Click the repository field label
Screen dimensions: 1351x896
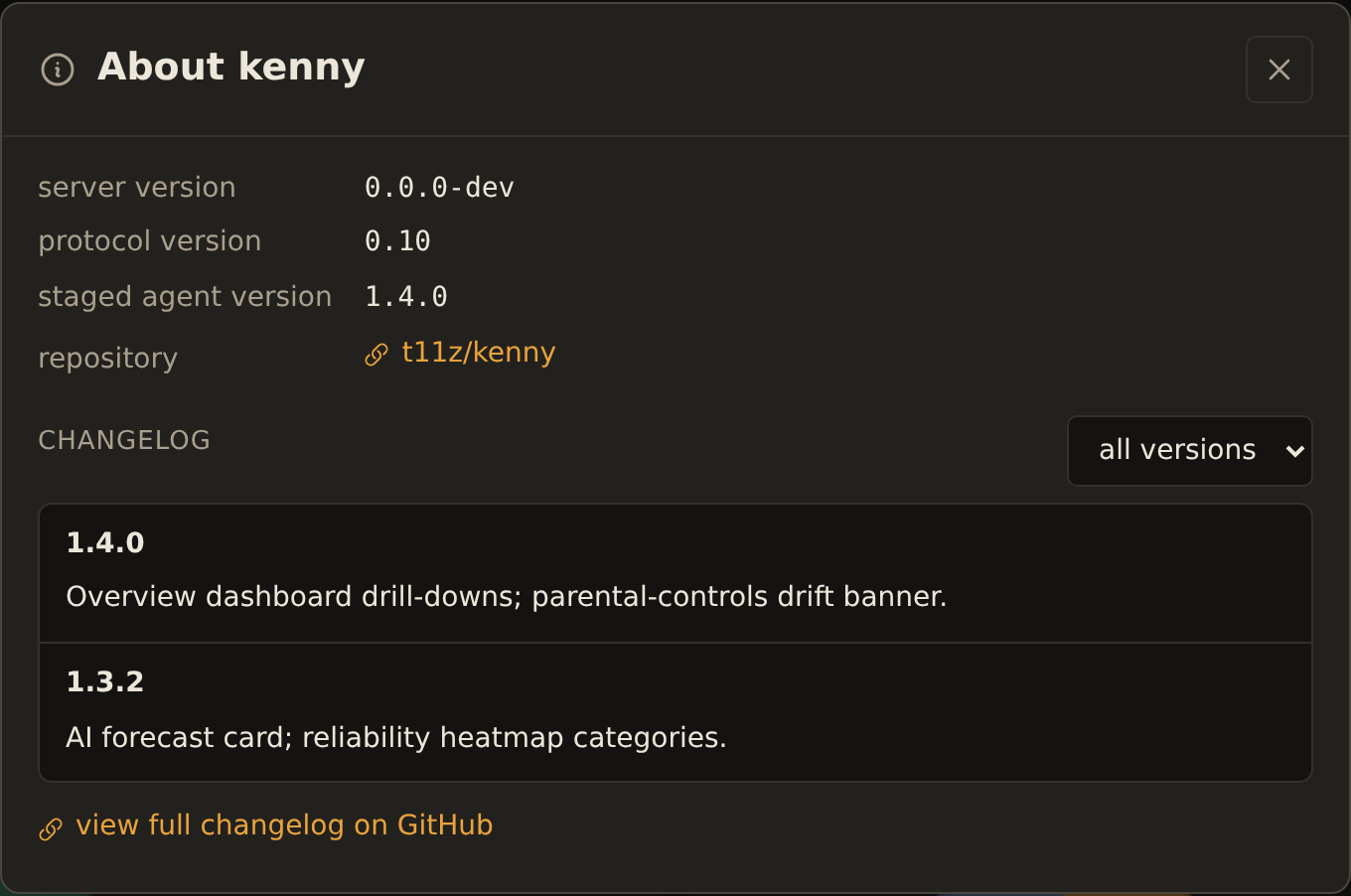click(x=107, y=359)
